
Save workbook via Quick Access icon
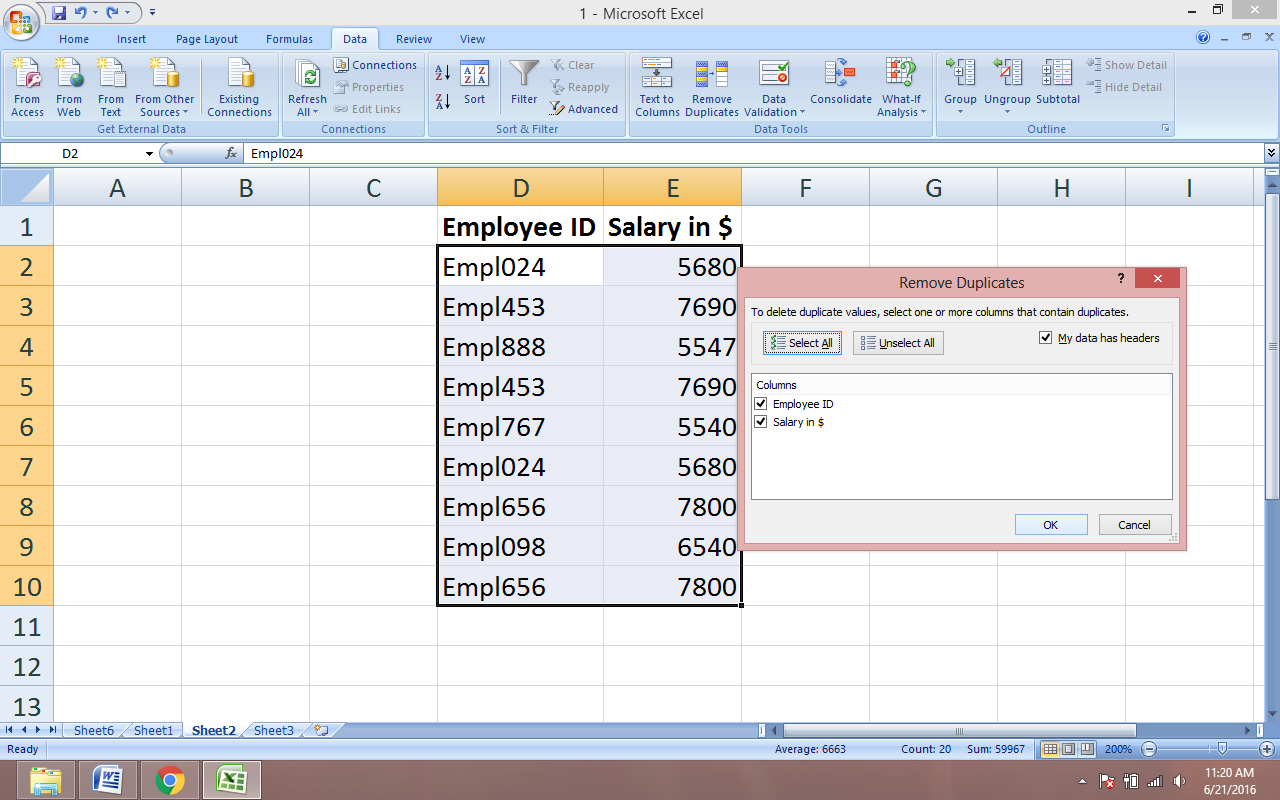point(58,13)
